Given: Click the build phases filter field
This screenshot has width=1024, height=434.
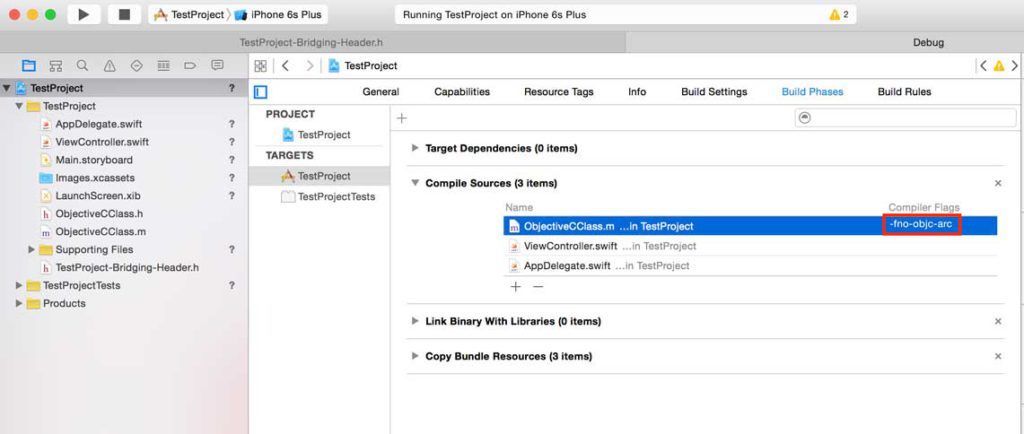Looking at the screenshot, I should pos(905,117).
